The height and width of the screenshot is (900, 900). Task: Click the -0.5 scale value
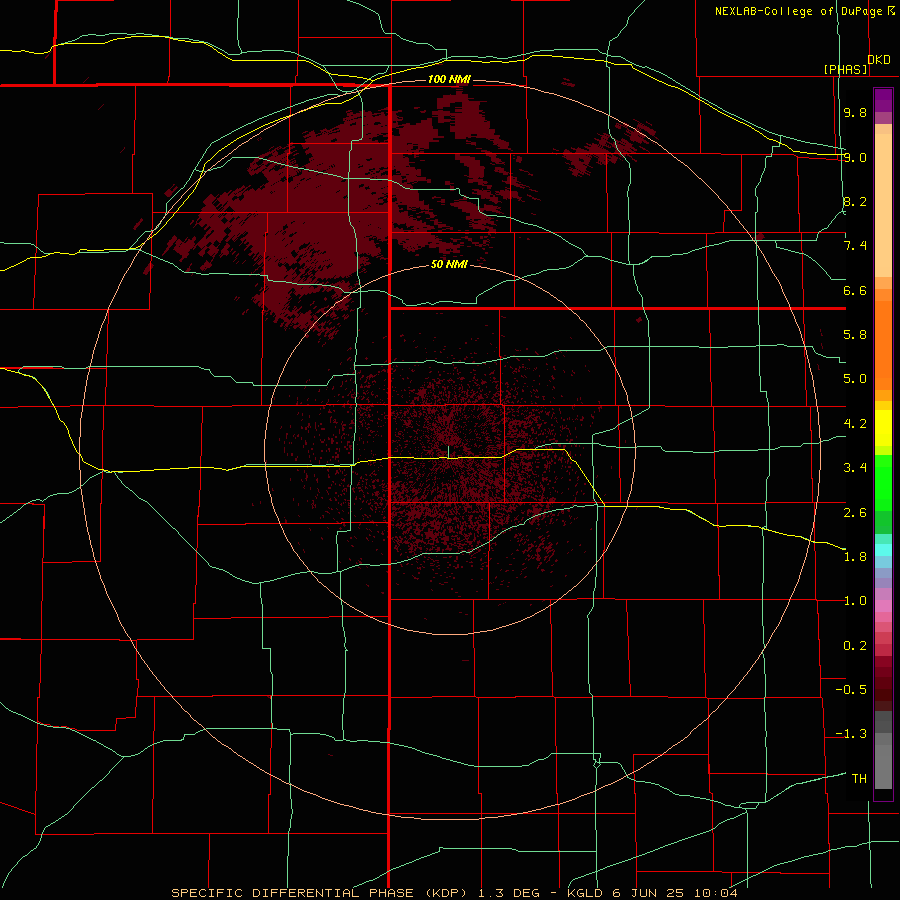851,690
